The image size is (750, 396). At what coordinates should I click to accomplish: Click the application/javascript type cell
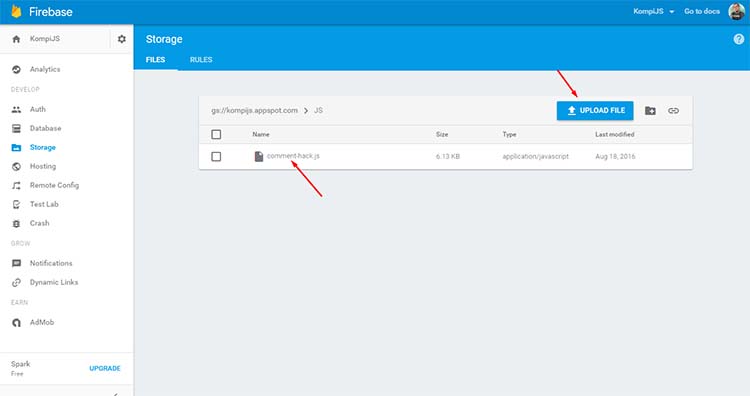(536, 156)
